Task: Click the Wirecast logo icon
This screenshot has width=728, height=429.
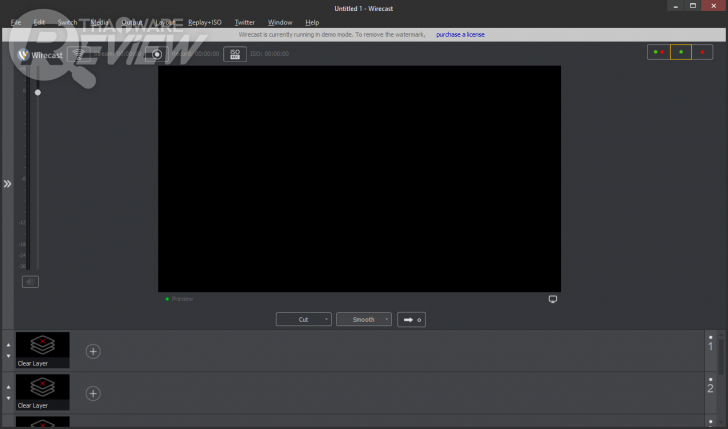Action: [x=23, y=55]
